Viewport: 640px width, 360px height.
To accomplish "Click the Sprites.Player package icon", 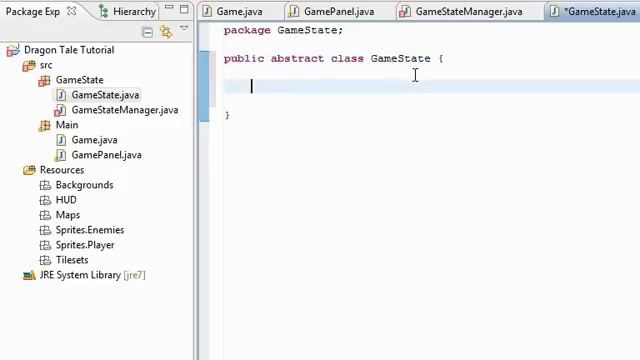I will click(x=45, y=245).
